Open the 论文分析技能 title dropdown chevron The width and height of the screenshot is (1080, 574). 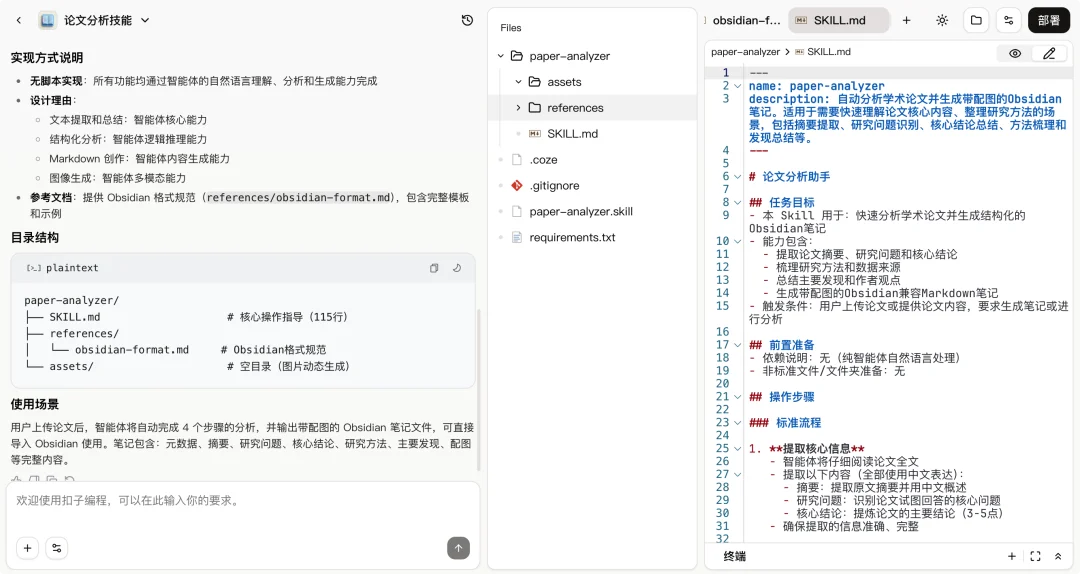tap(145, 21)
